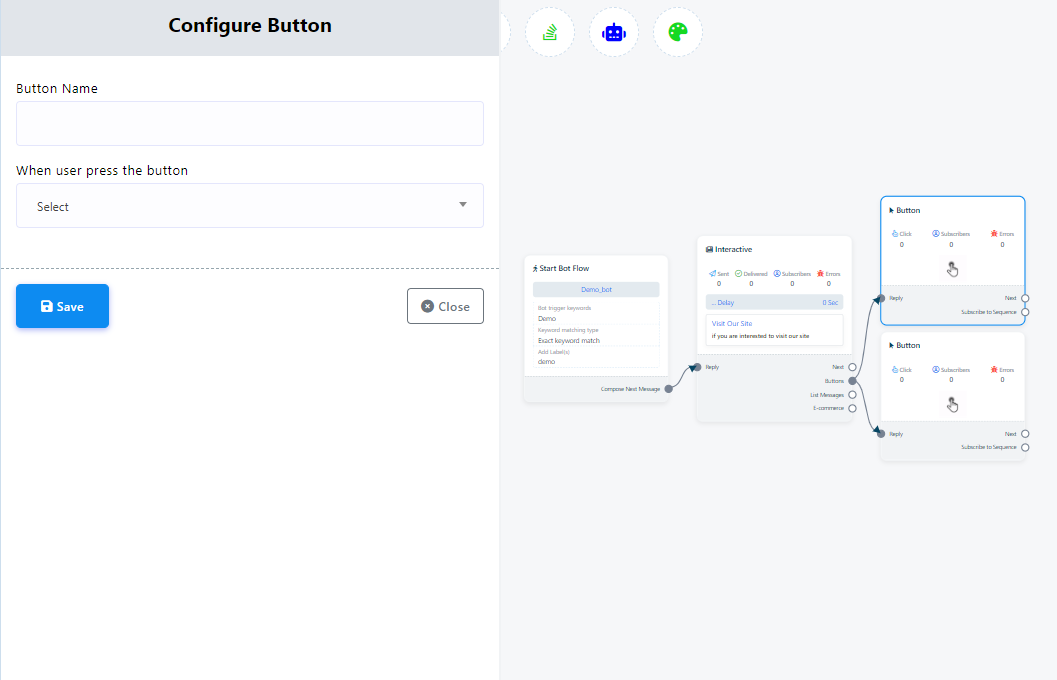Click the E-commerce output port
This screenshot has width=1057, height=680.
pyautogui.click(x=852, y=408)
